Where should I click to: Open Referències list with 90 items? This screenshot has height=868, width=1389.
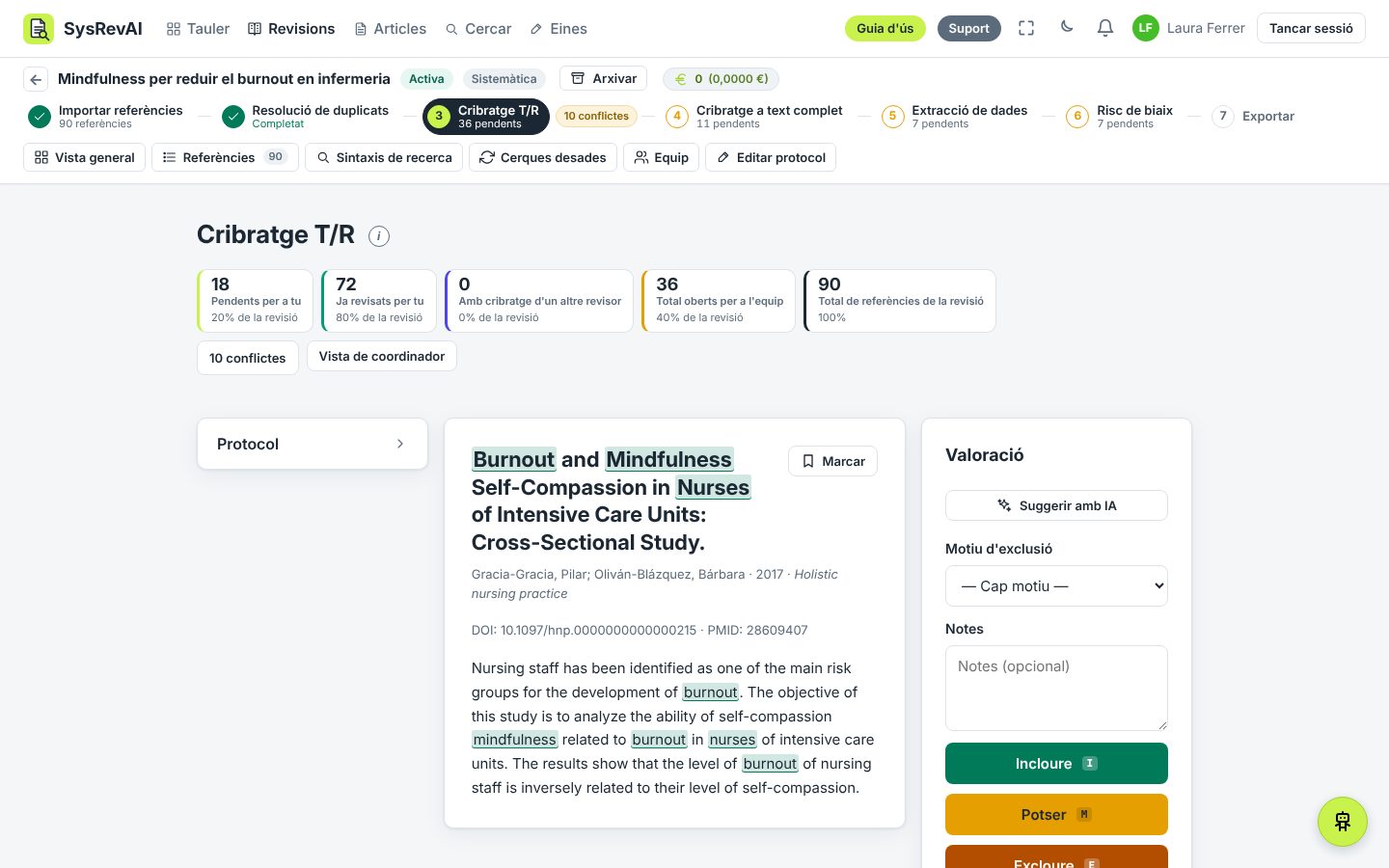click(225, 157)
